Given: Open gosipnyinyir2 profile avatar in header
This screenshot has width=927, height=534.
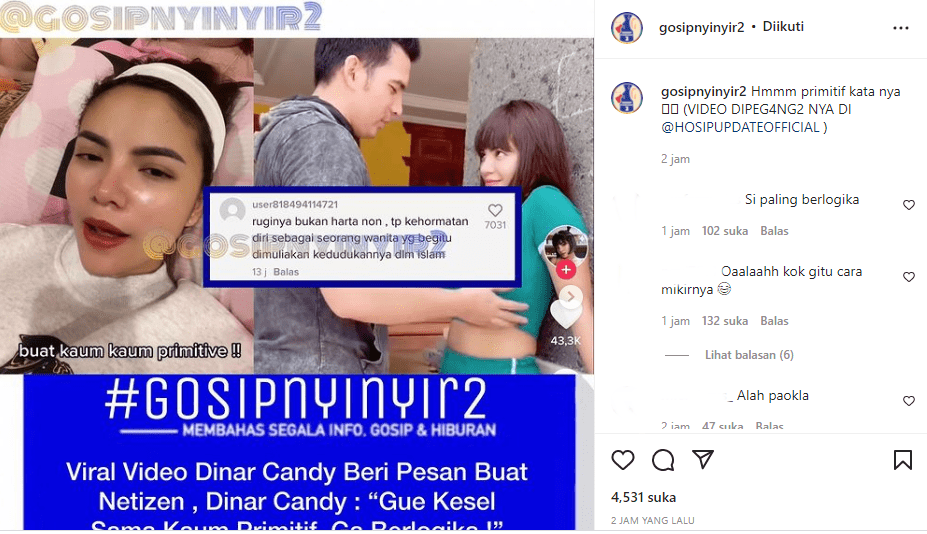Looking at the screenshot, I should click(x=627, y=28).
